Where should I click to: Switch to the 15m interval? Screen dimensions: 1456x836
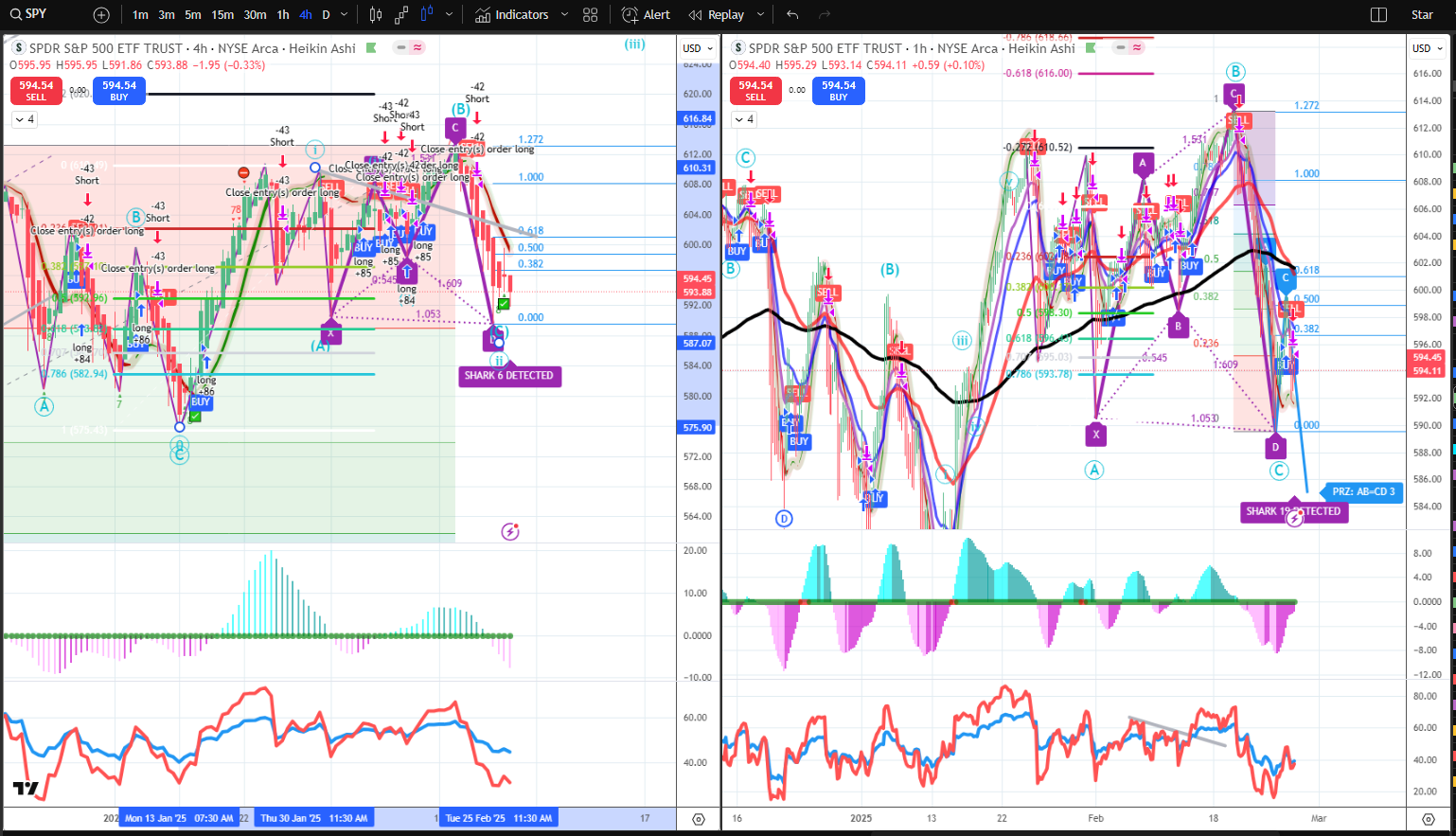point(222,15)
